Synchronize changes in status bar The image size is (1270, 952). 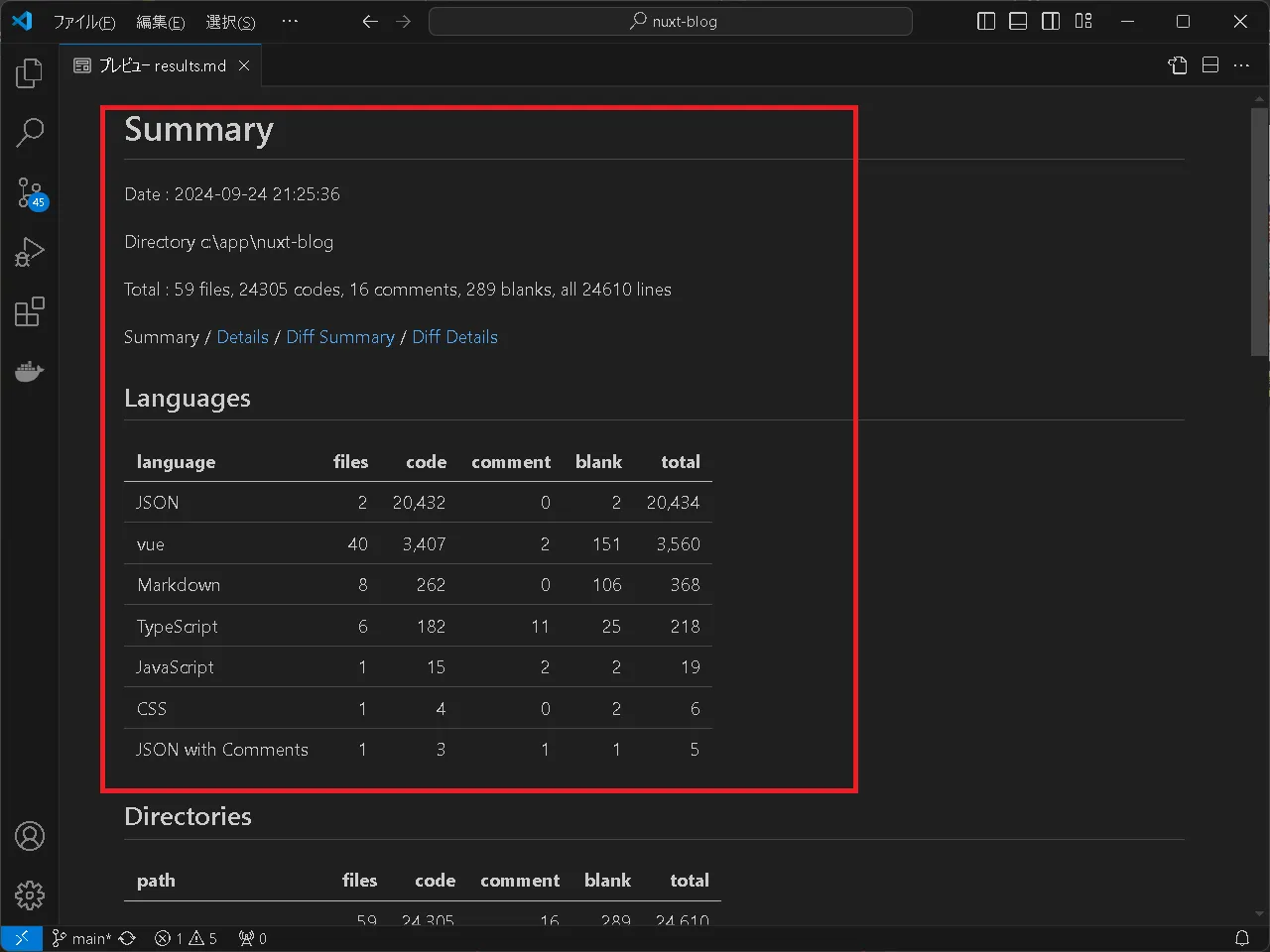(127, 938)
